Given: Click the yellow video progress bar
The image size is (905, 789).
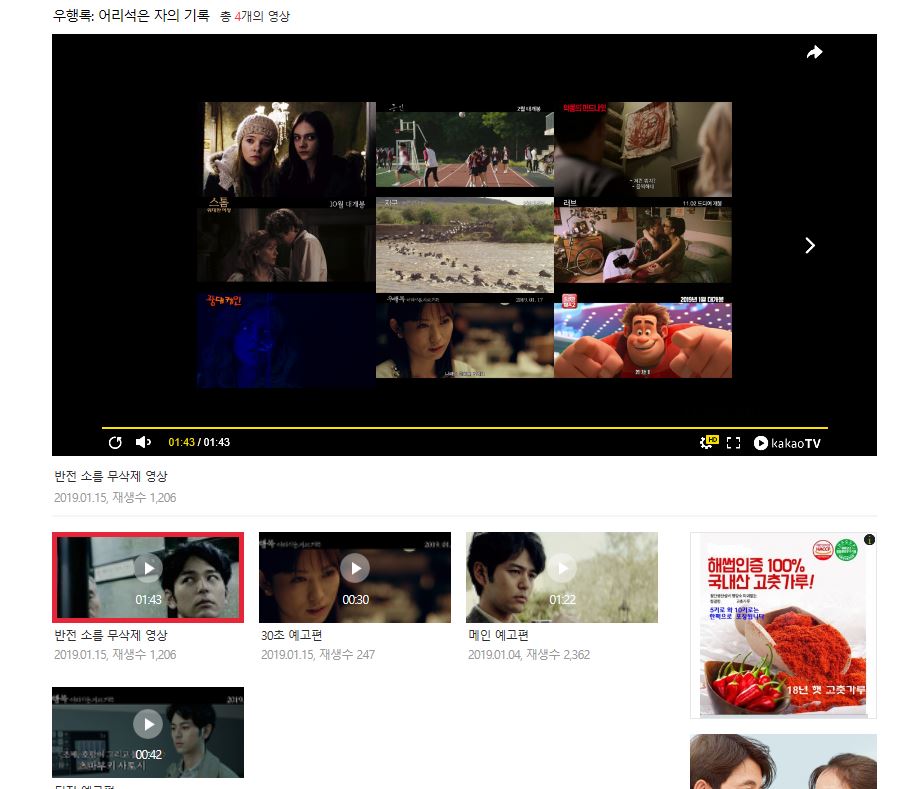Looking at the screenshot, I should [465, 428].
